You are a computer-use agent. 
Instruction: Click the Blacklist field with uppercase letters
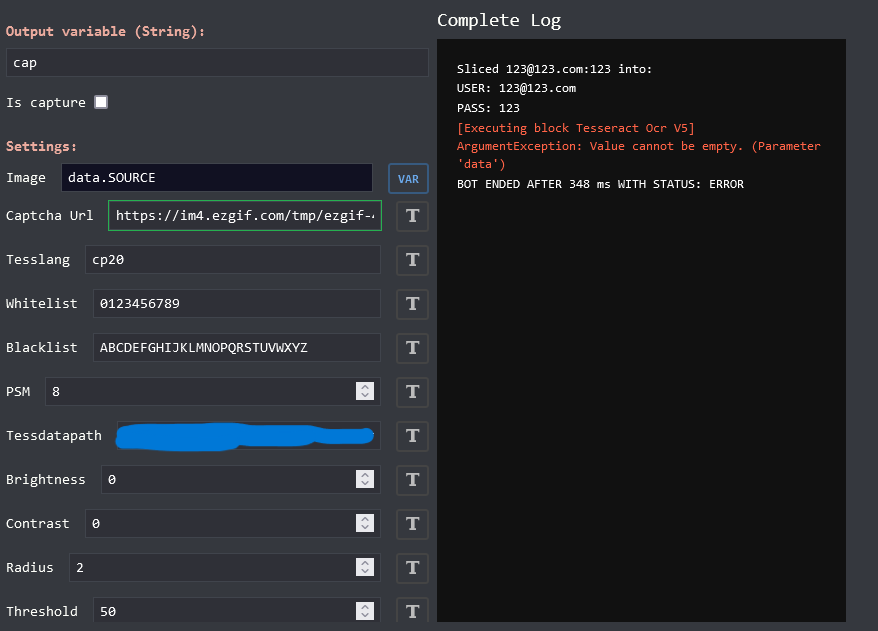coord(237,347)
